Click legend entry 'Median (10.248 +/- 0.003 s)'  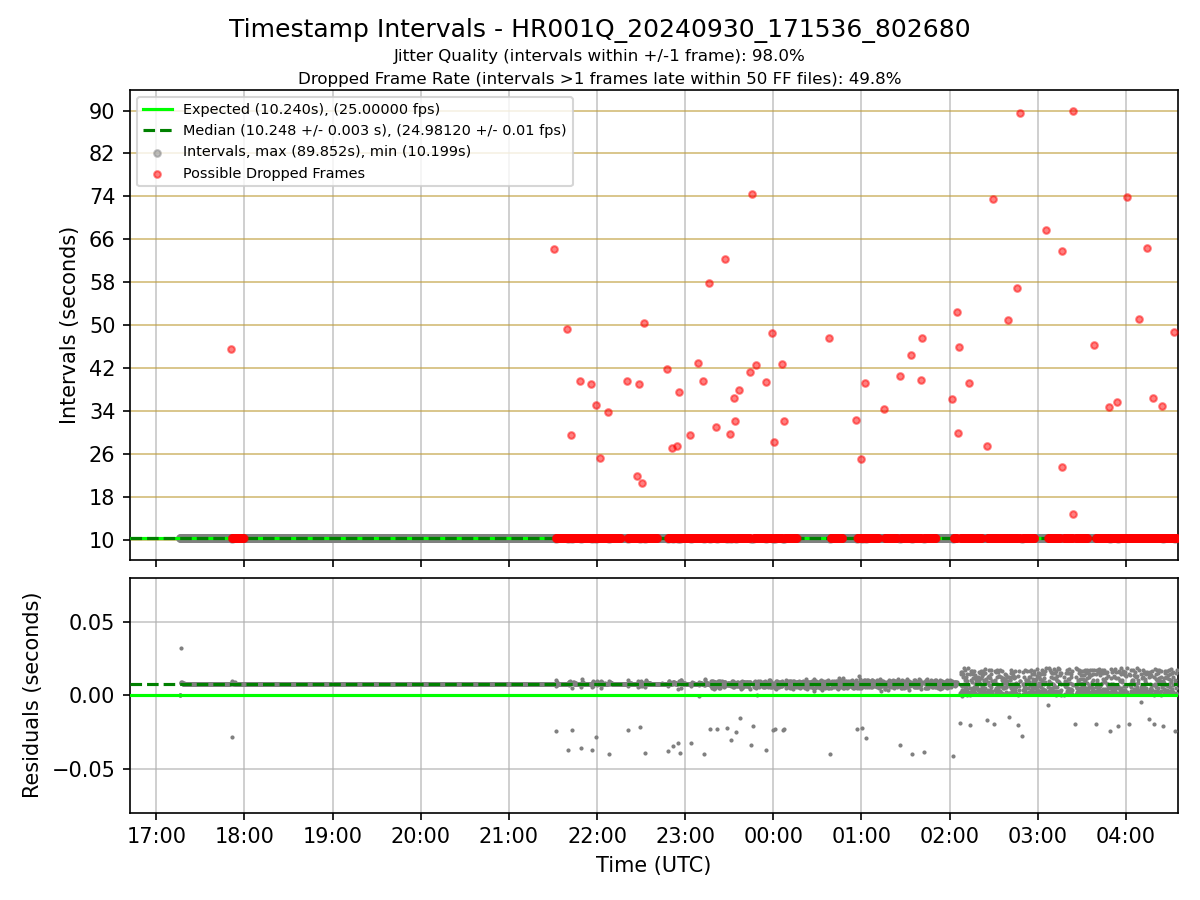coord(374,130)
